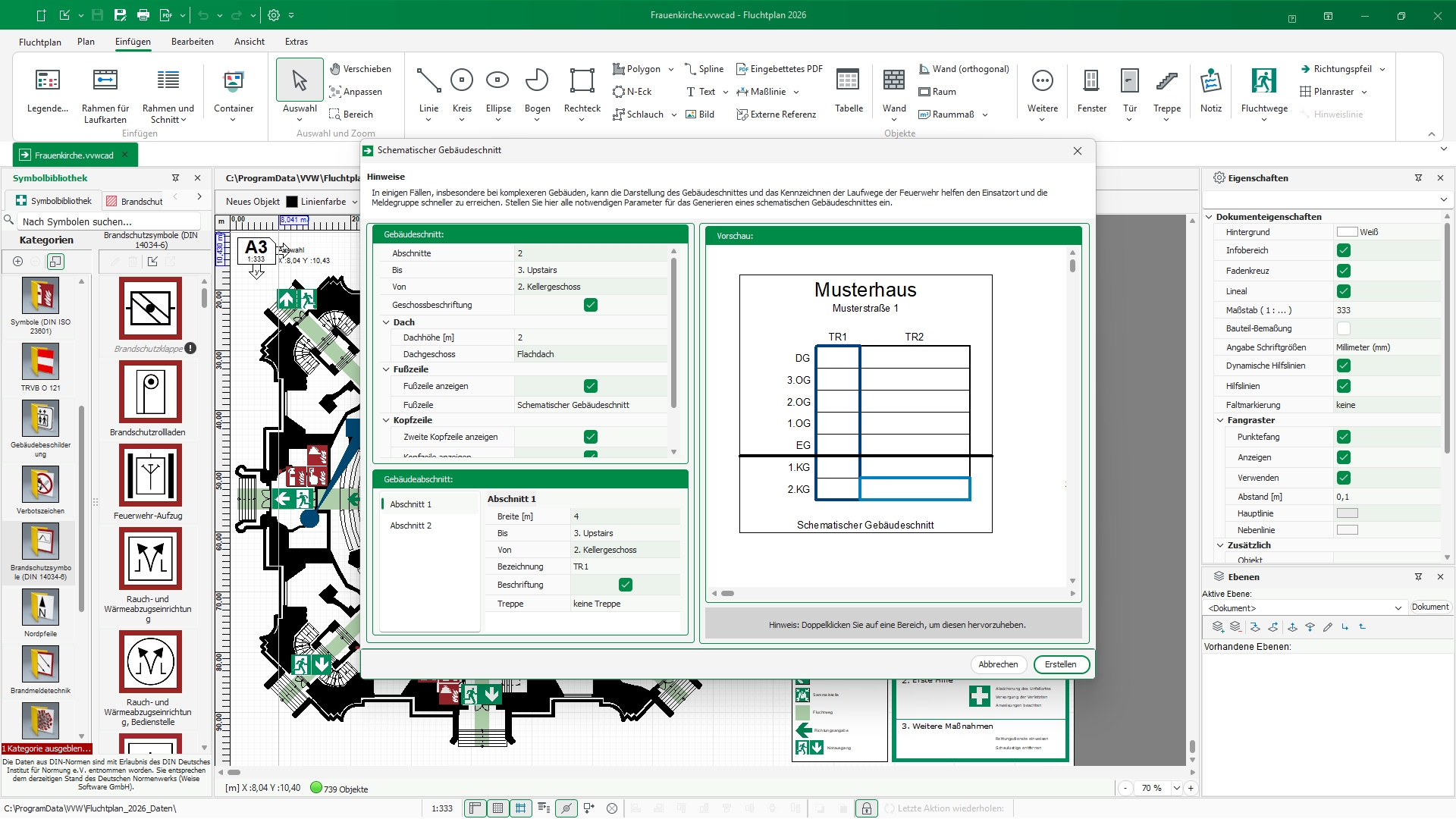Disable the Fadenkreuz property checkbox
The width and height of the screenshot is (1456, 819).
[x=1344, y=271]
